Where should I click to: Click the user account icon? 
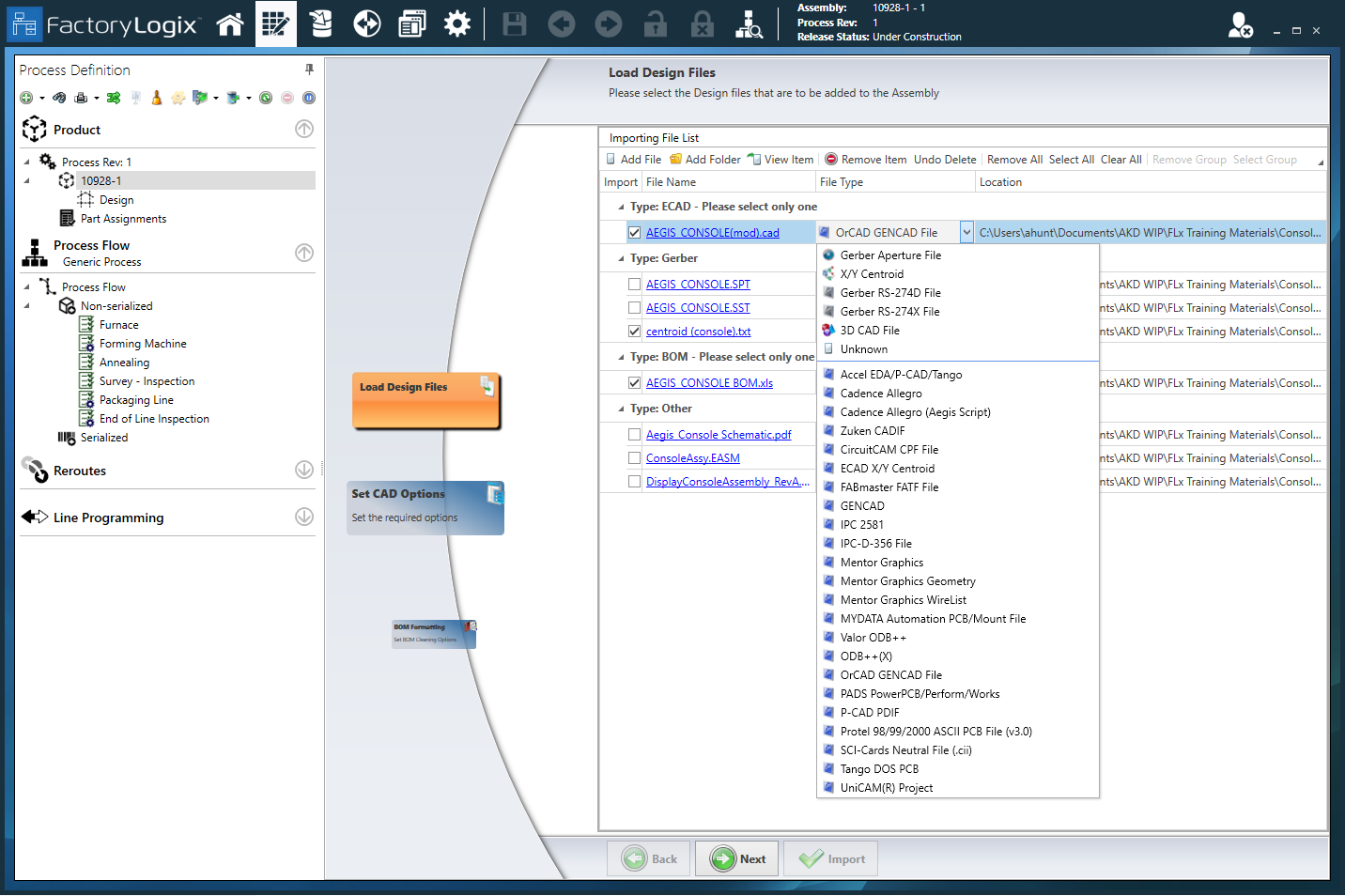tap(1240, 25)
